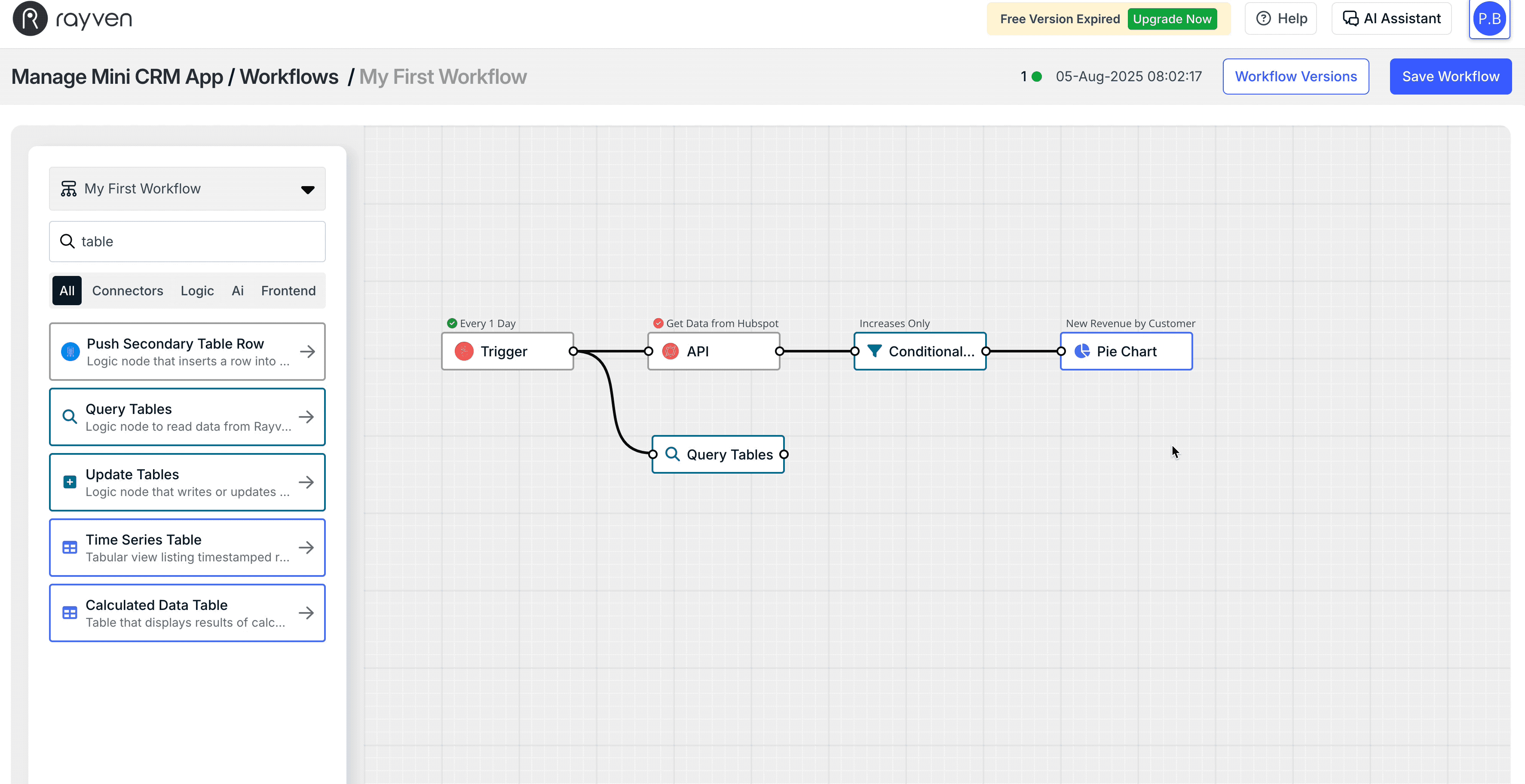
Task: Click the Push Secondary Table Row node icon
Action: point(70,352)
